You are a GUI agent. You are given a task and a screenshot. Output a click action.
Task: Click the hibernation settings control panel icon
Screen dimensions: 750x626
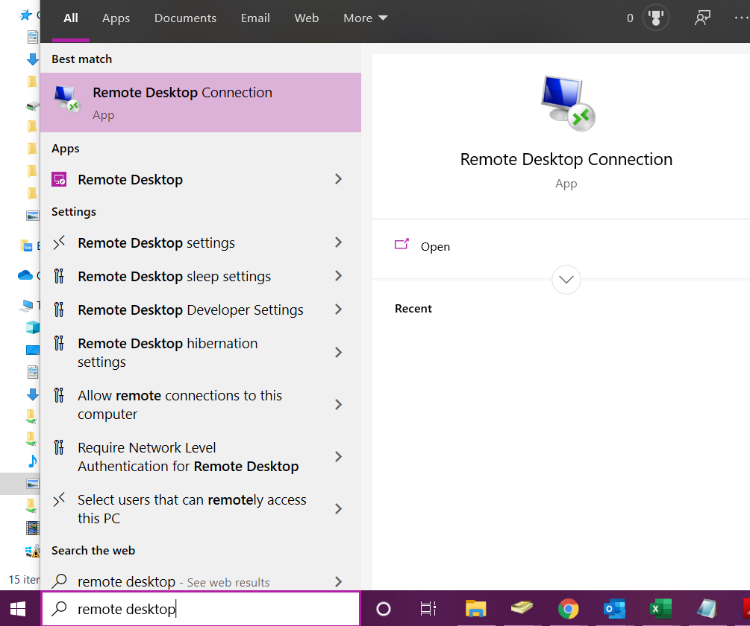[x=59, y=343]
